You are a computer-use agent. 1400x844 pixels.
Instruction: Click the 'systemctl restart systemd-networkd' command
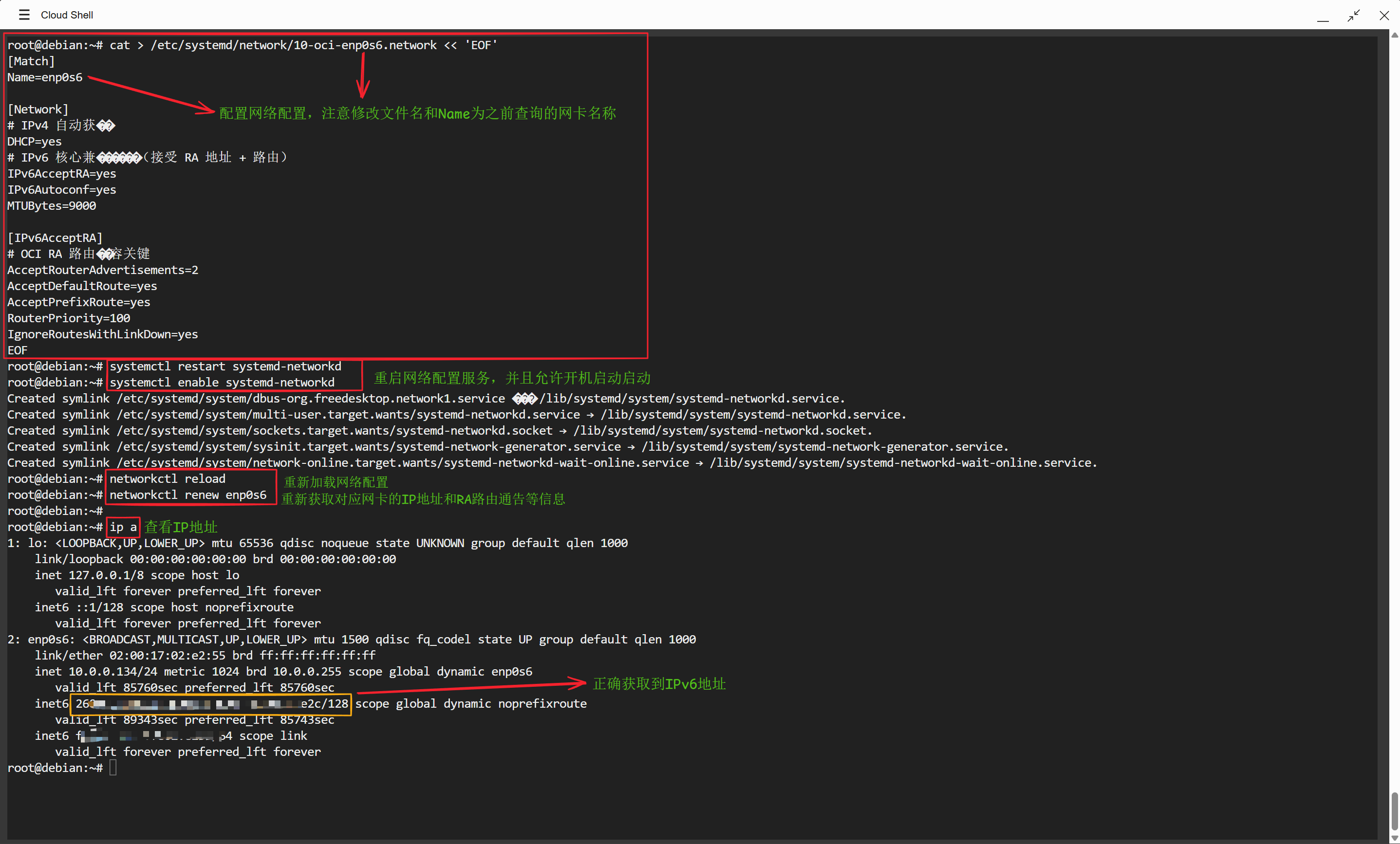tap(225, 367)
